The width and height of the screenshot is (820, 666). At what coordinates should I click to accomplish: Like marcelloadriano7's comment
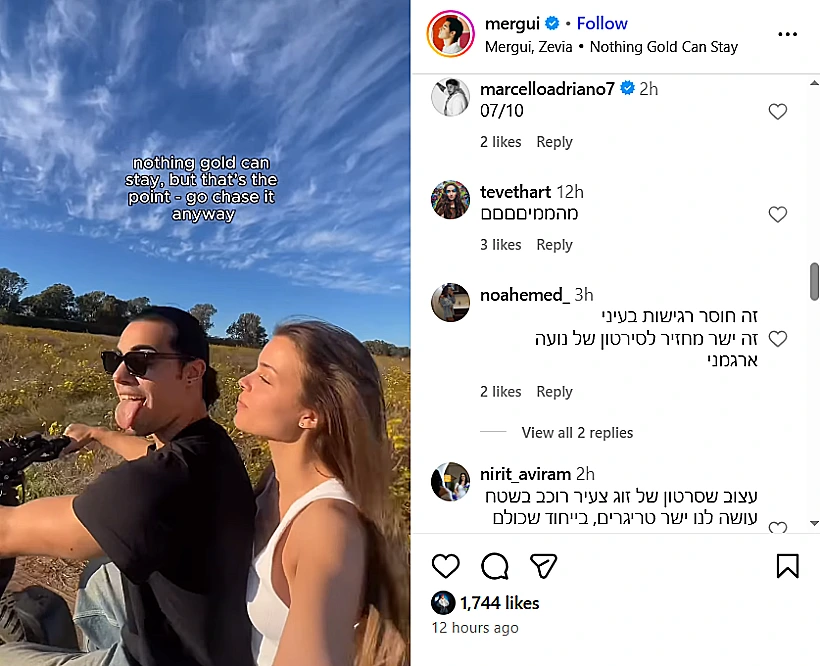coord(778,112)
